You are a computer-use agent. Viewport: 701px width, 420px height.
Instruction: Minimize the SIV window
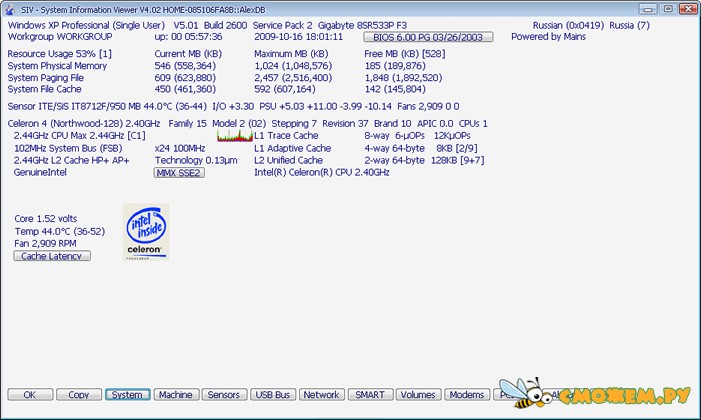point(647,9)
